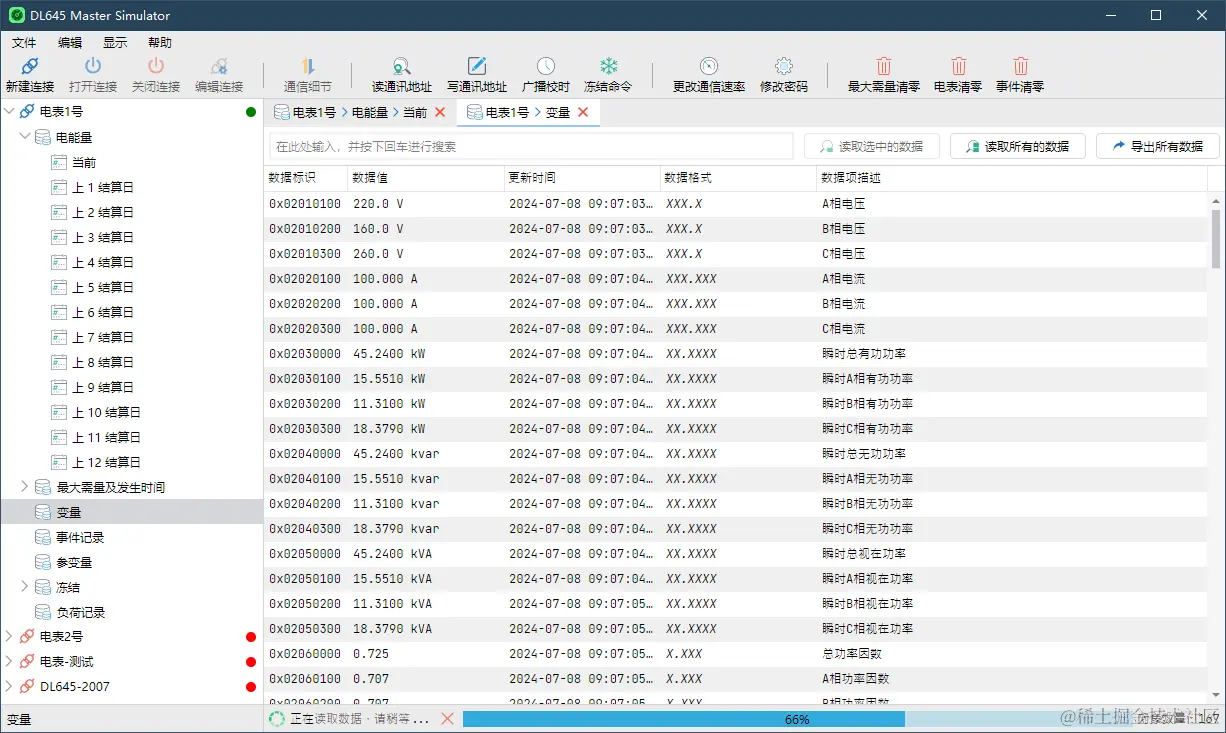Screen dimensions: 1226x733
Task: Collapse the 电表1号 tree node
Action: point(10,112)
